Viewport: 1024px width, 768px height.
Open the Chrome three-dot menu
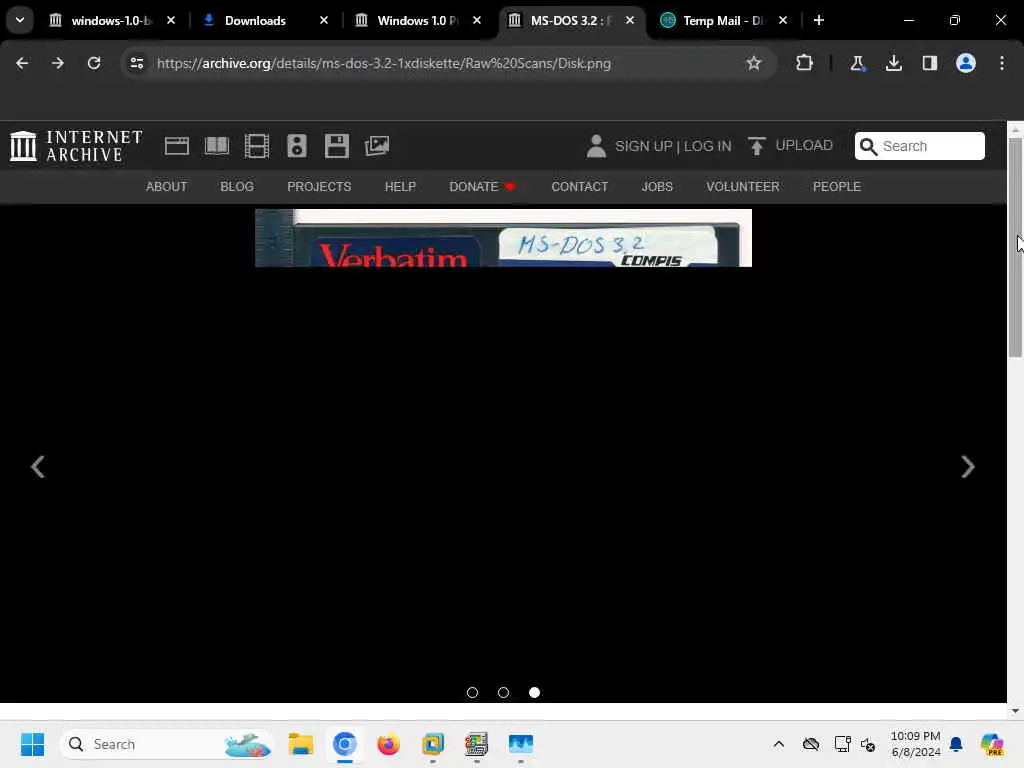[x=1002, y=63]
